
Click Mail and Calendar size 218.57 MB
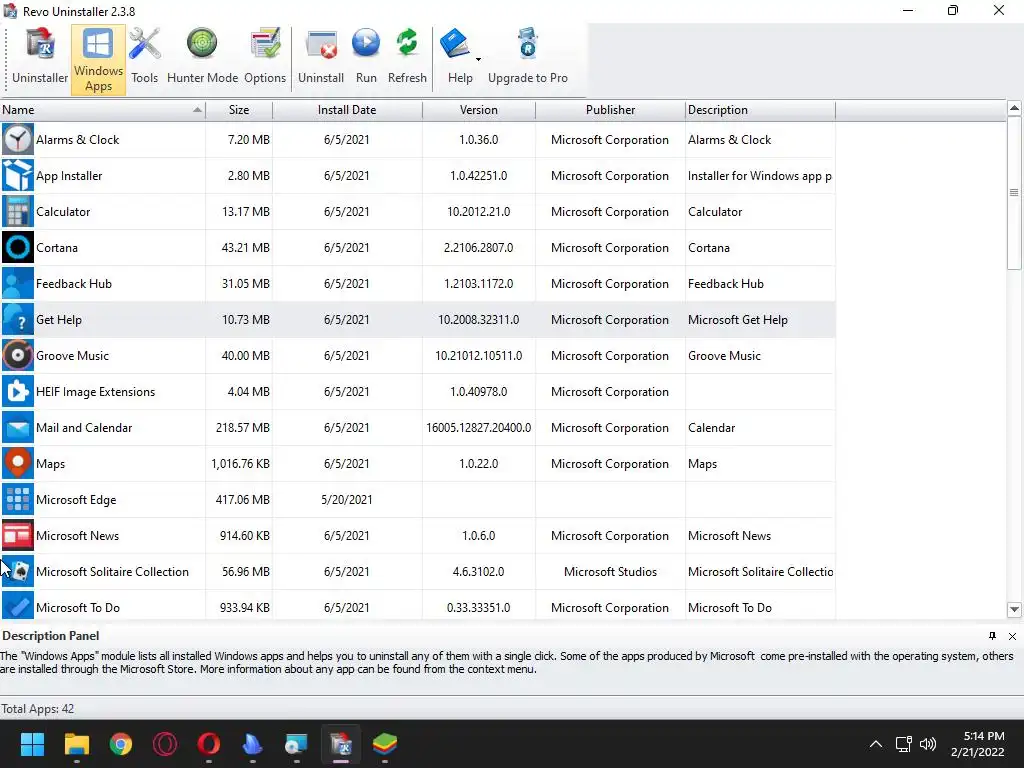pyautogui.click(x=243, y=428)
